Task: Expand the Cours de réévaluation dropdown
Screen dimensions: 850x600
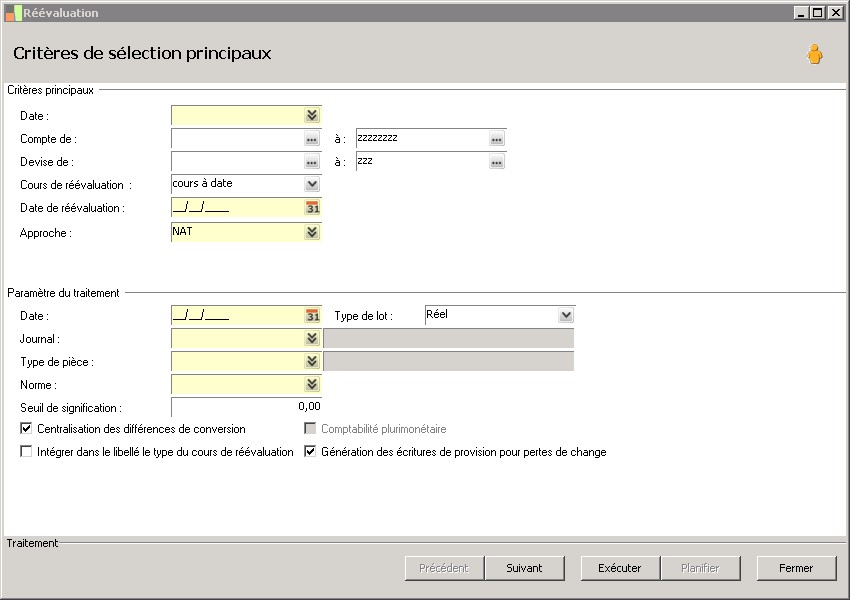Action: click(x=312, y=185)
